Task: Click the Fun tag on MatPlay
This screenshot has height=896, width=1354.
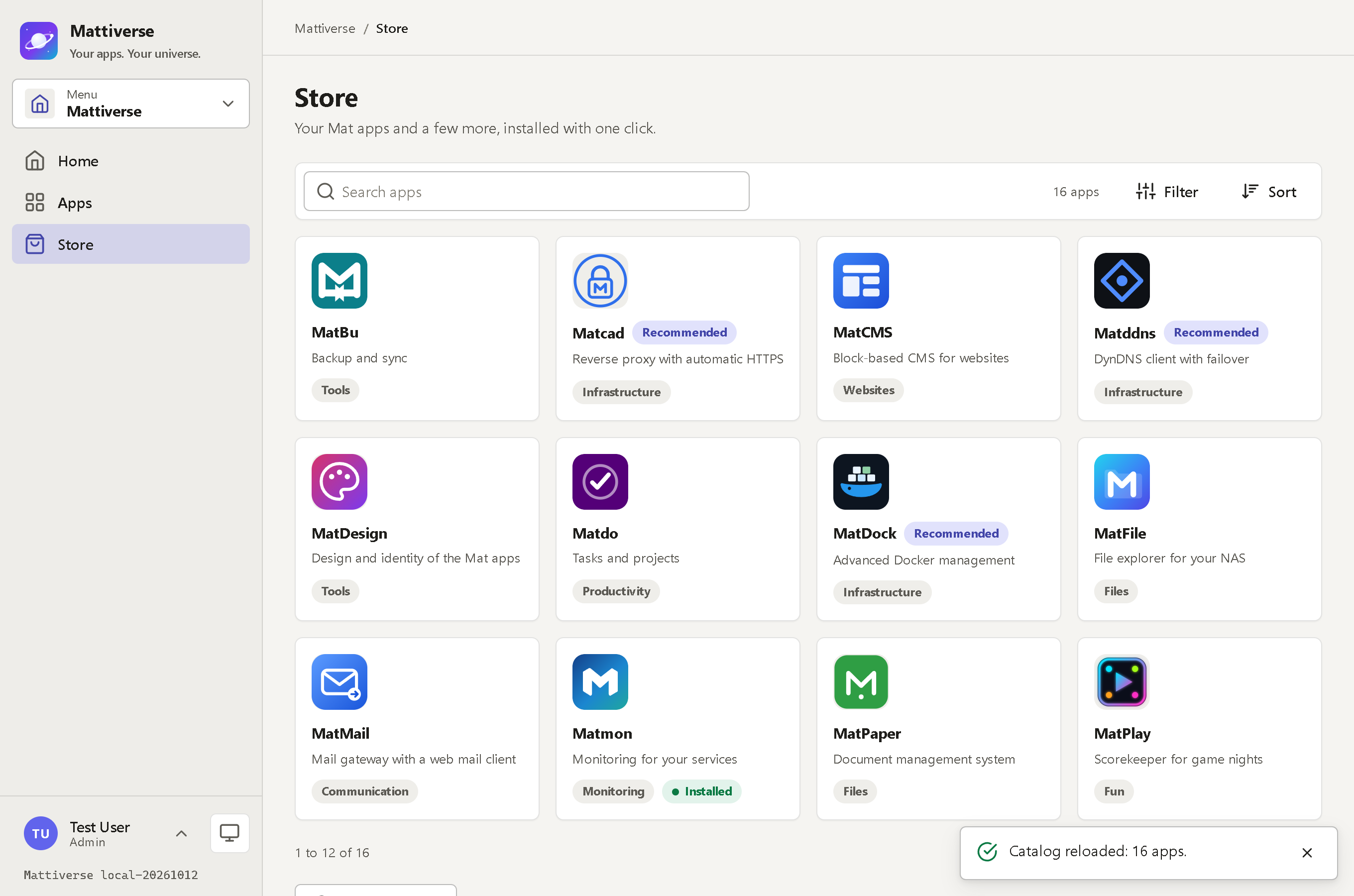Action: coord(1114,791)
